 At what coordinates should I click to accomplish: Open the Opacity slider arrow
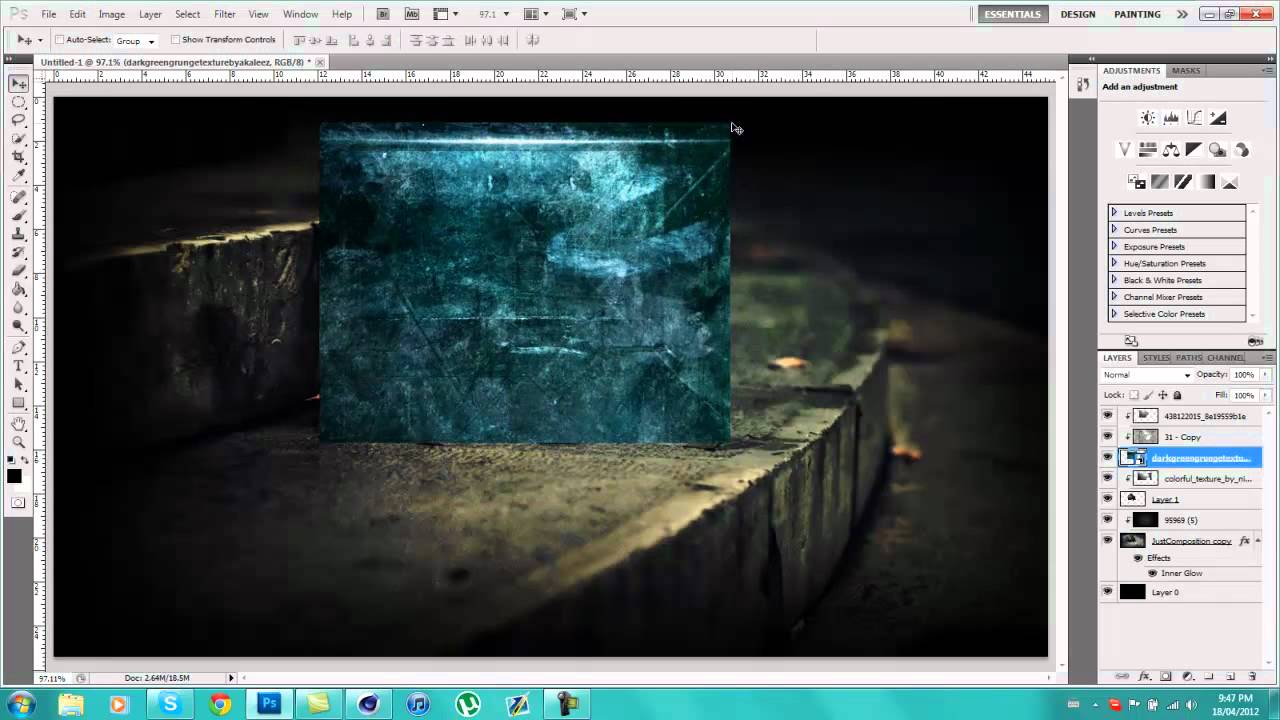tap(1266, 375)
